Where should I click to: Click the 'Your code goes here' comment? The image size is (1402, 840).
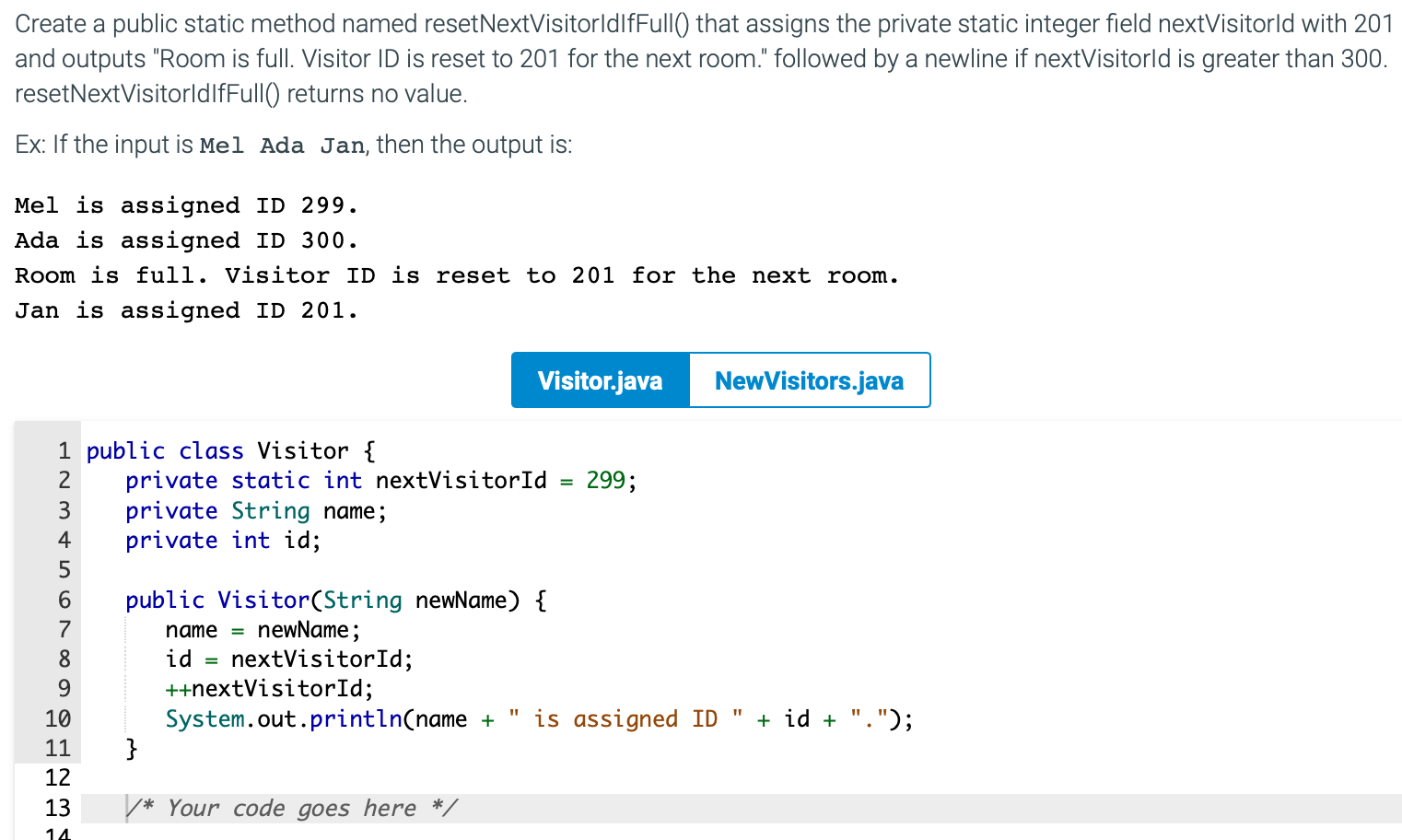(293, 808)
